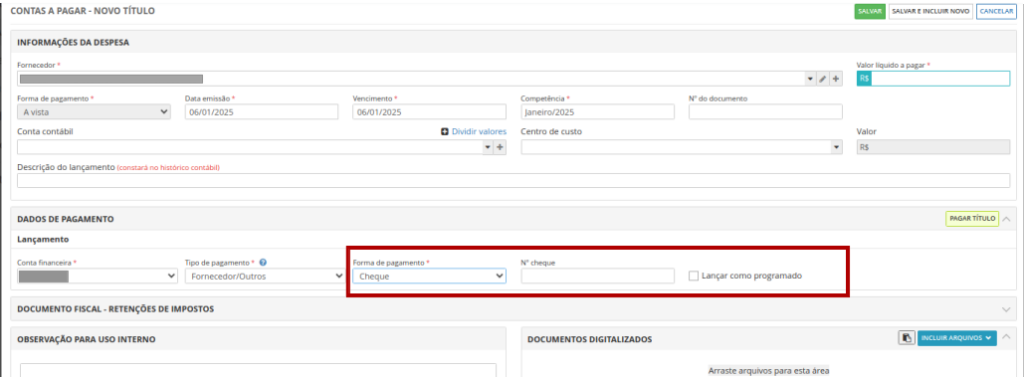
Task: Click the plus-square icon of Dividir valores
Action: (x=445, y=132)
